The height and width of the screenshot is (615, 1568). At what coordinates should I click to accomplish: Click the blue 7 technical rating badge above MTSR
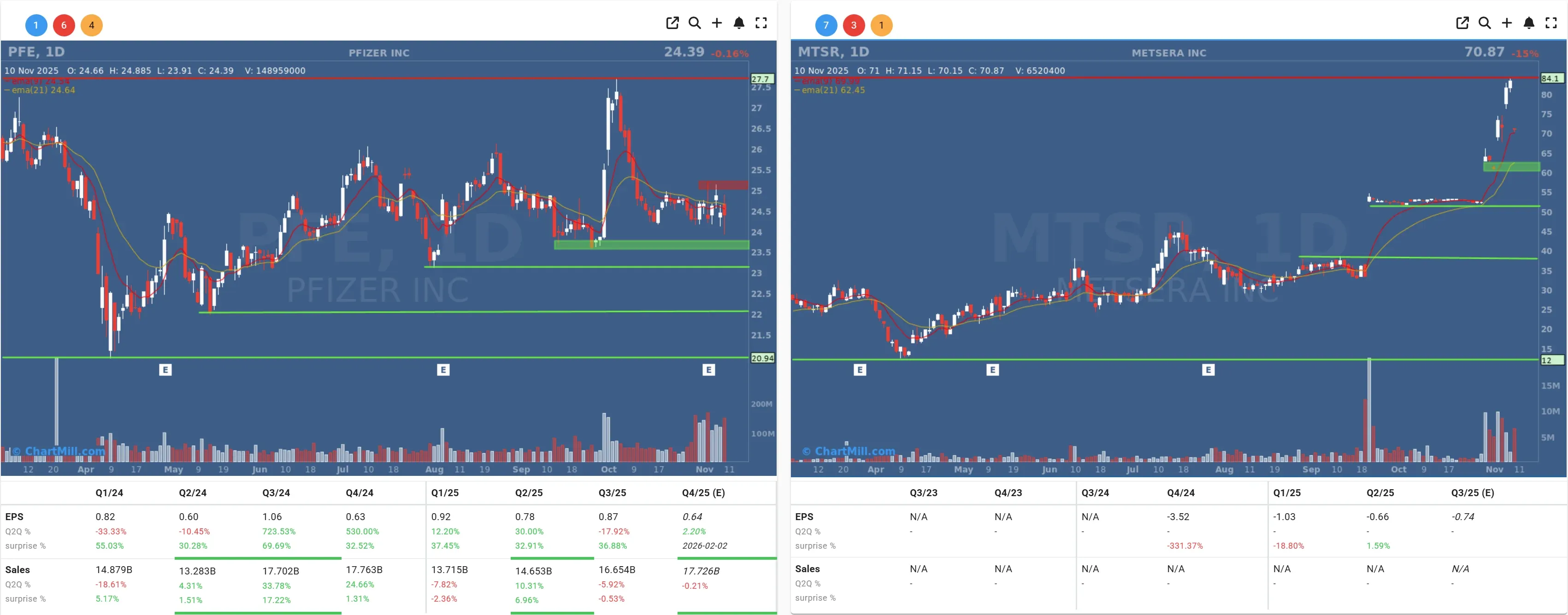[x=826, y=25]
